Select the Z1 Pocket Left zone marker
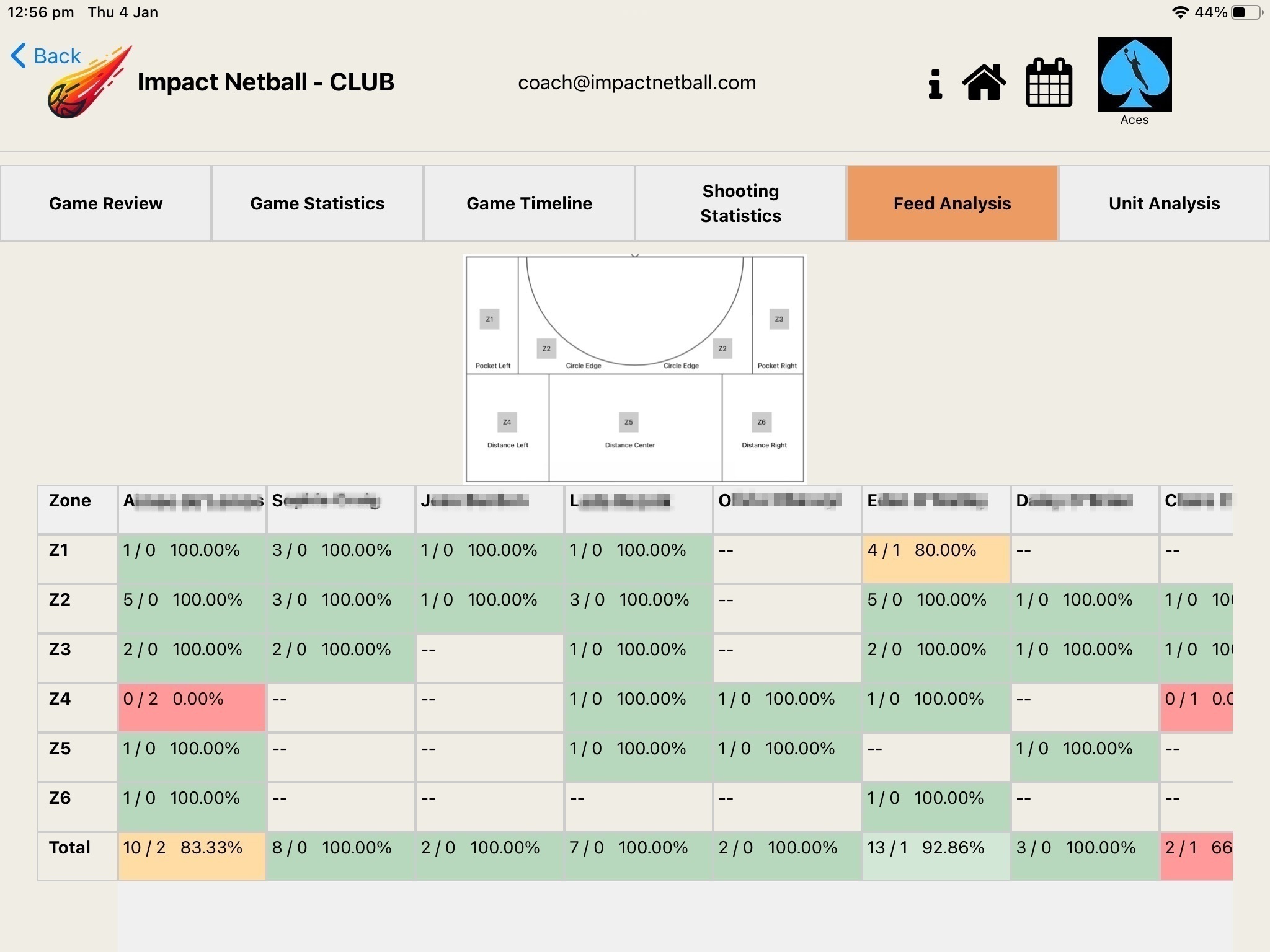The image size is (1270, 952). tap(489, 319)
